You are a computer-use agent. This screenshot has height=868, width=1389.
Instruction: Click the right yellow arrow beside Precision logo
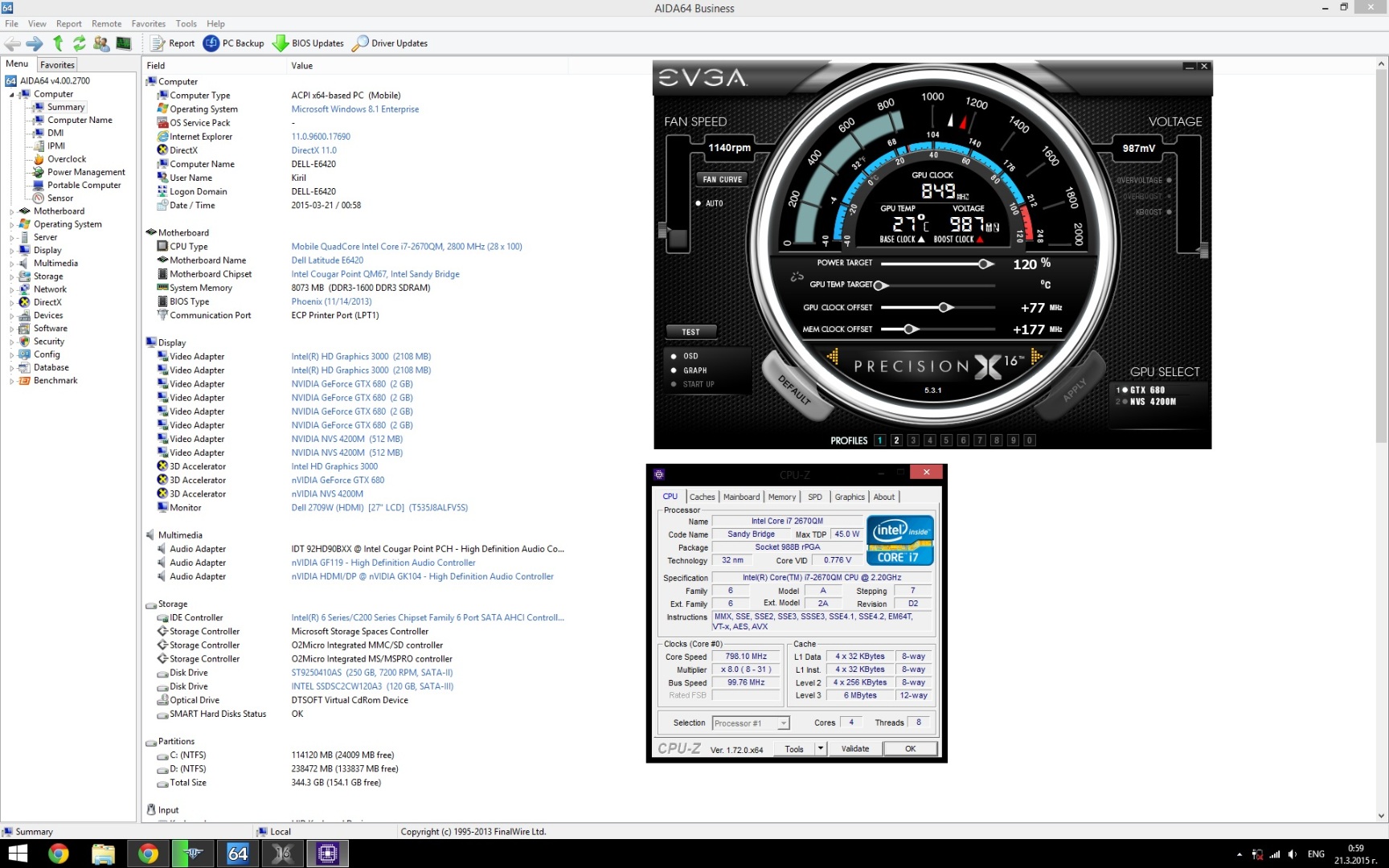click(x=1036, y=356)
